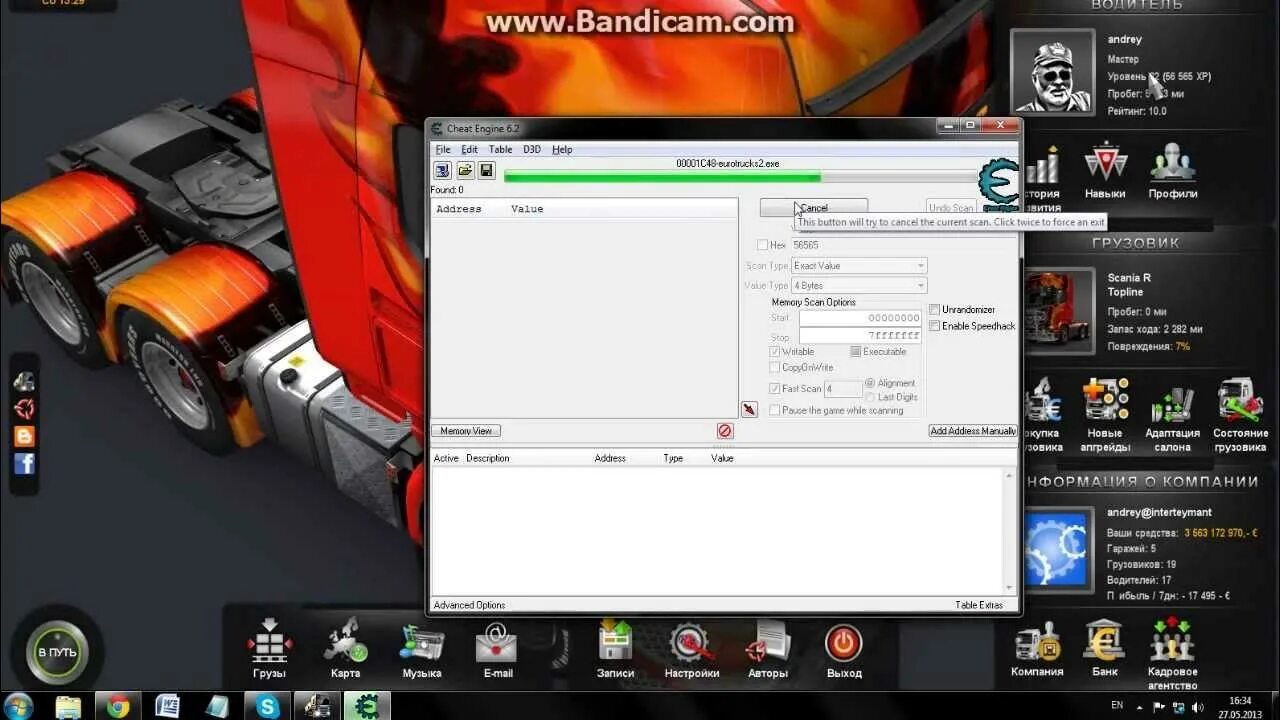
Task: Open the D3D menu
Action: (532, 149)
